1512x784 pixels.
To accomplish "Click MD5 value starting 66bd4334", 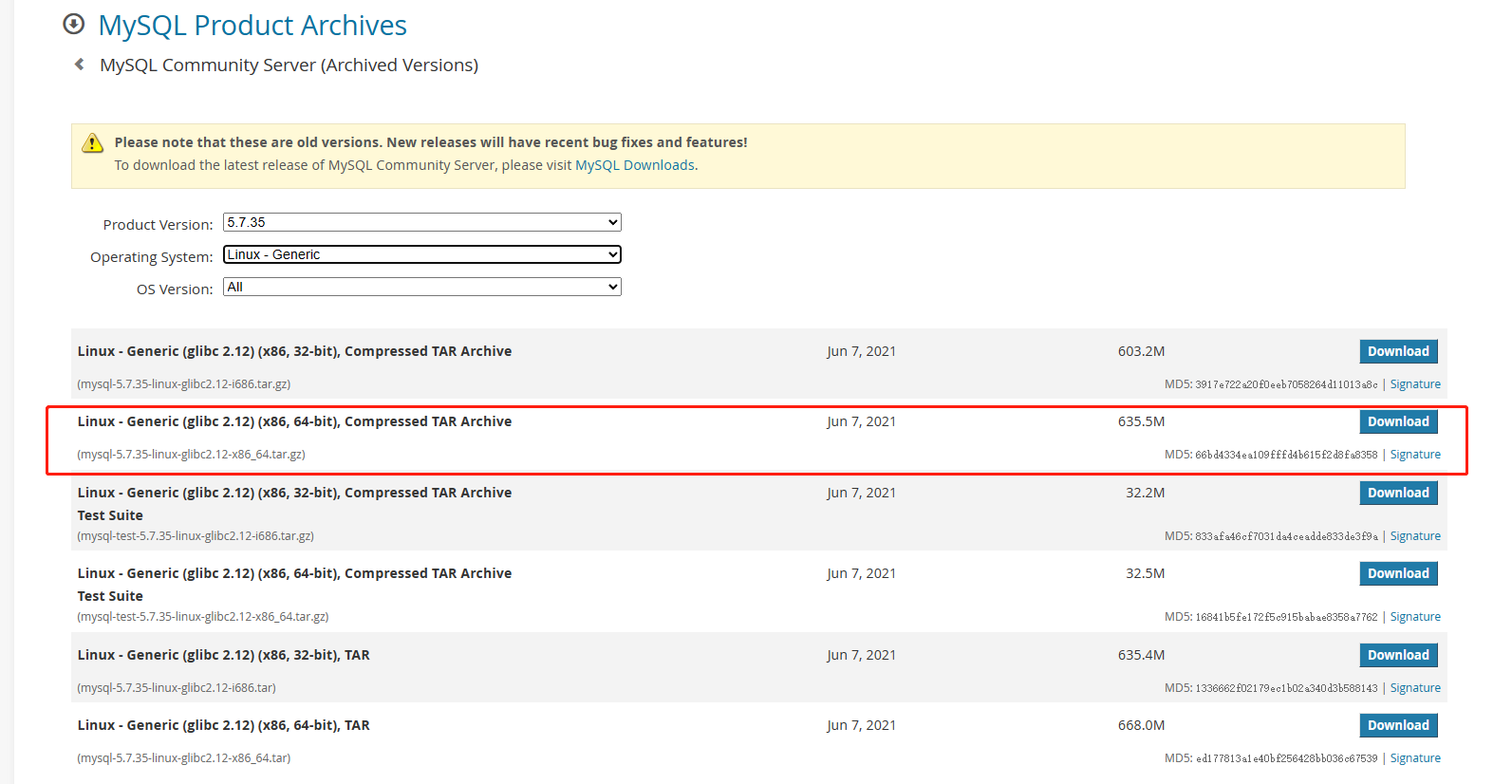I will (1286, 455).
